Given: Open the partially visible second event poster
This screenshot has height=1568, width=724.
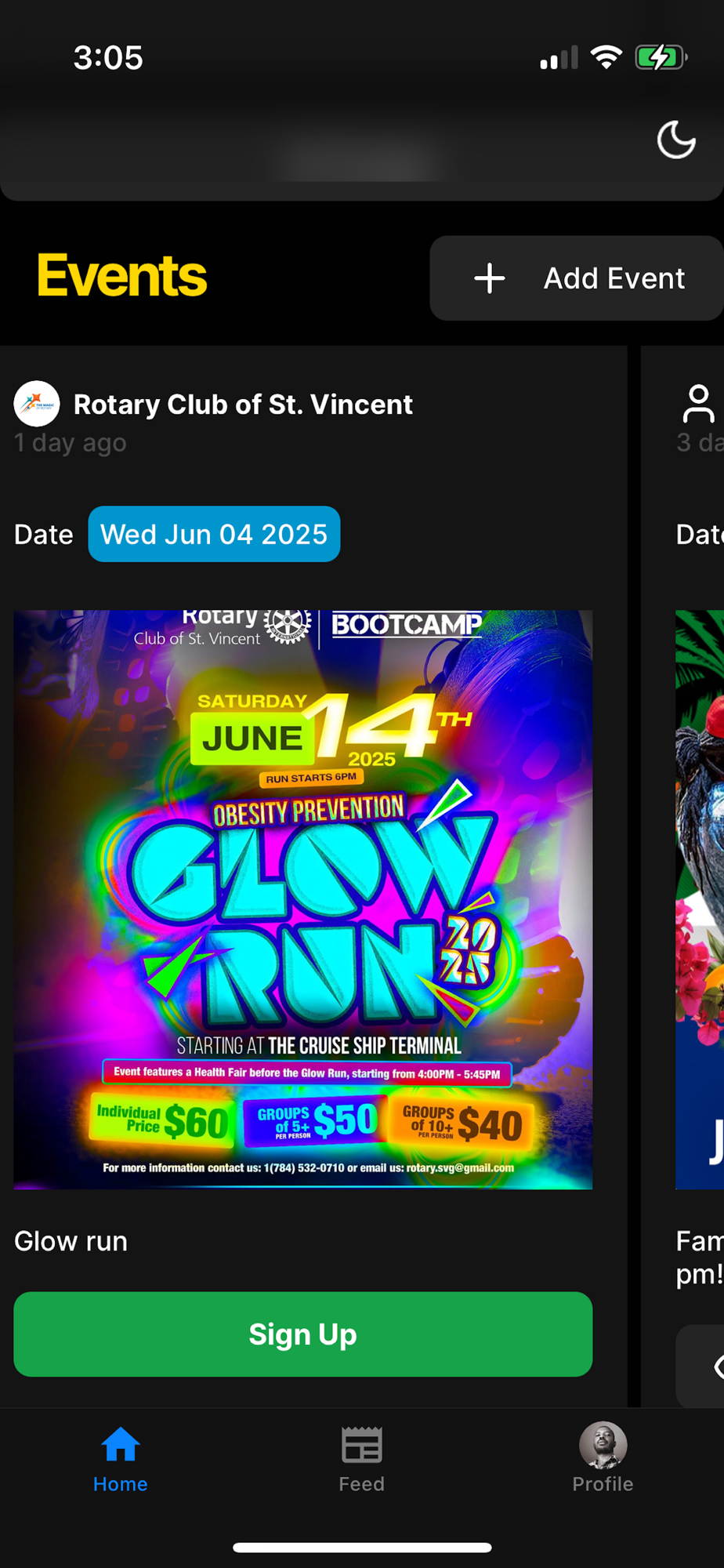Looking at the screenshot, I should point(700,899).
